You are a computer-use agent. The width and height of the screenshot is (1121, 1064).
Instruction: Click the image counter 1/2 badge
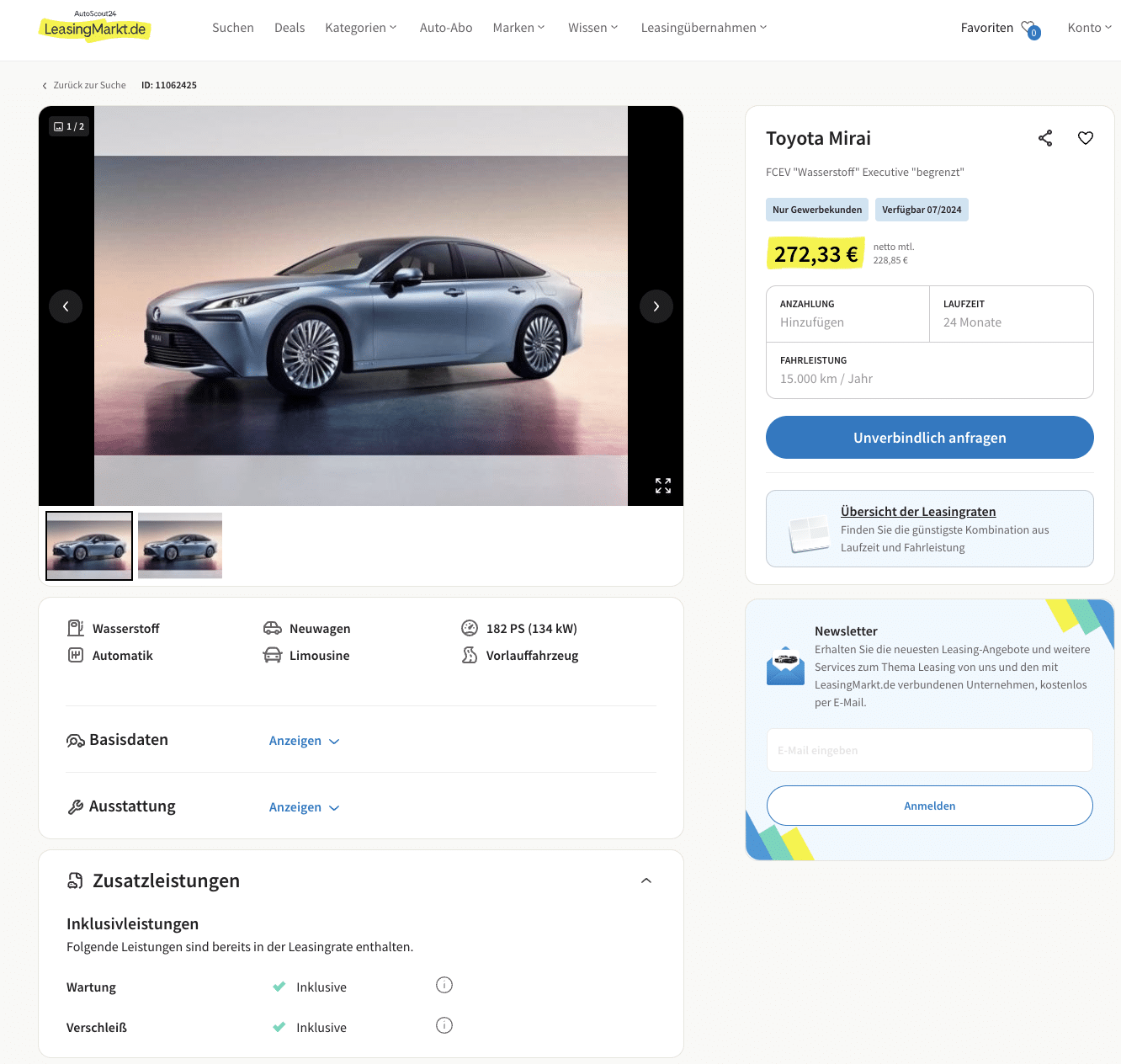(69, 126)
